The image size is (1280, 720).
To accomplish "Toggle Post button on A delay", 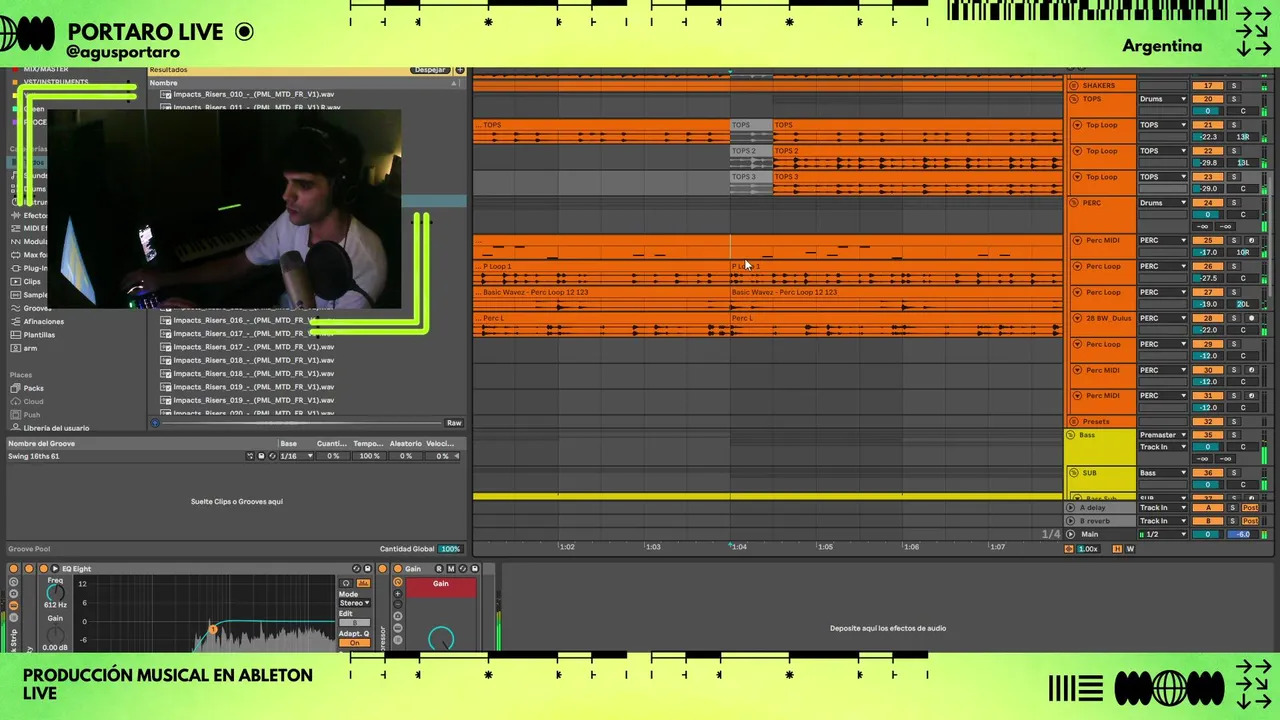I will 1250,508.
